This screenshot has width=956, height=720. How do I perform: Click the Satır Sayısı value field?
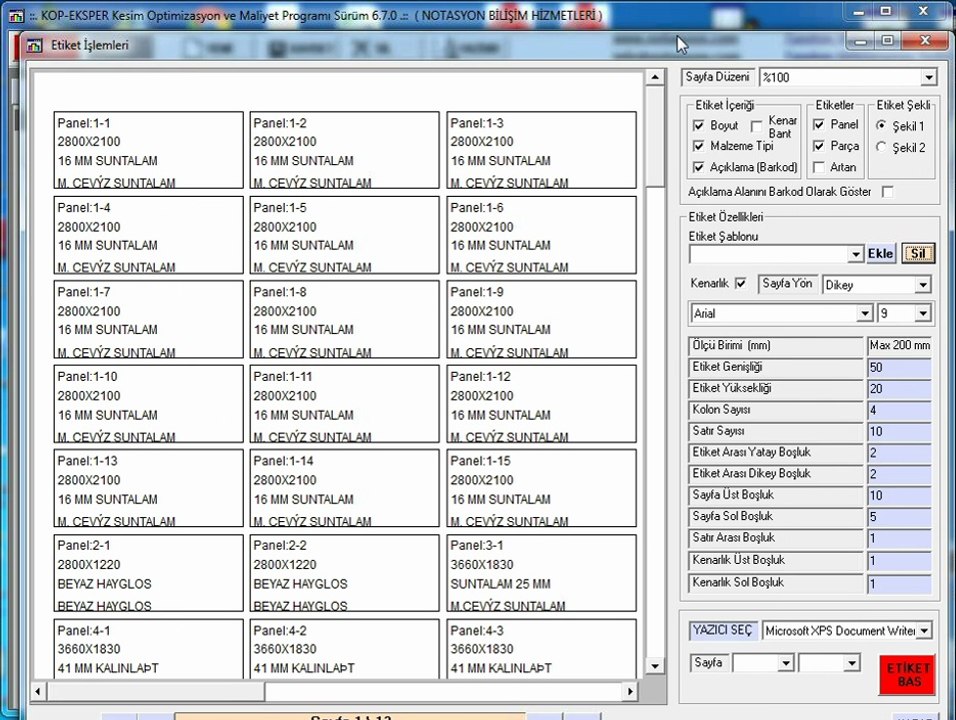pyautogui.click(x=900, y=432)
